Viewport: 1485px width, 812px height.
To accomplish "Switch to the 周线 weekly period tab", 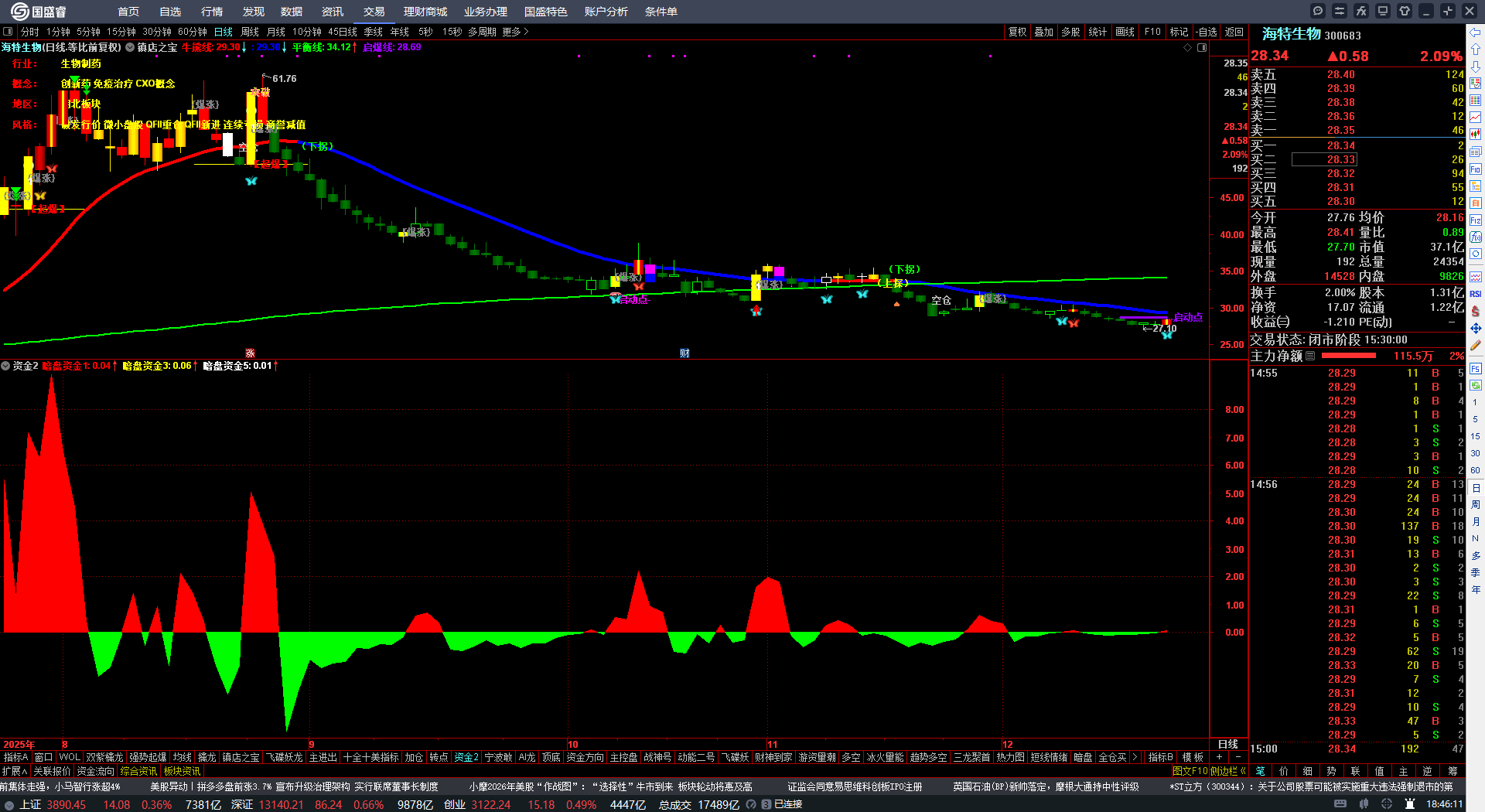I will (x=250, y=32).
